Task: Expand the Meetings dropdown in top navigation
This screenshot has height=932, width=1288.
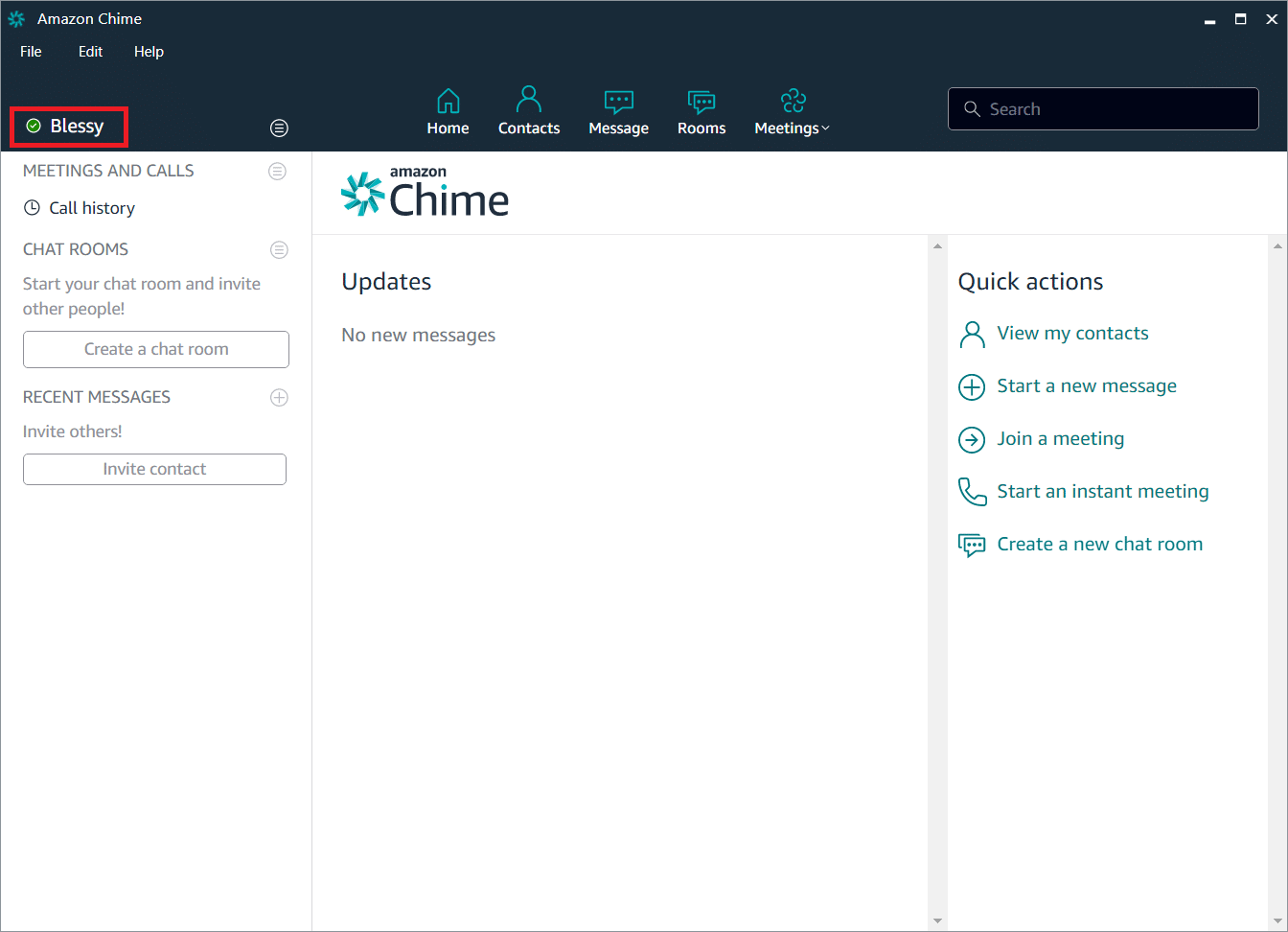Action: point(793,128)
